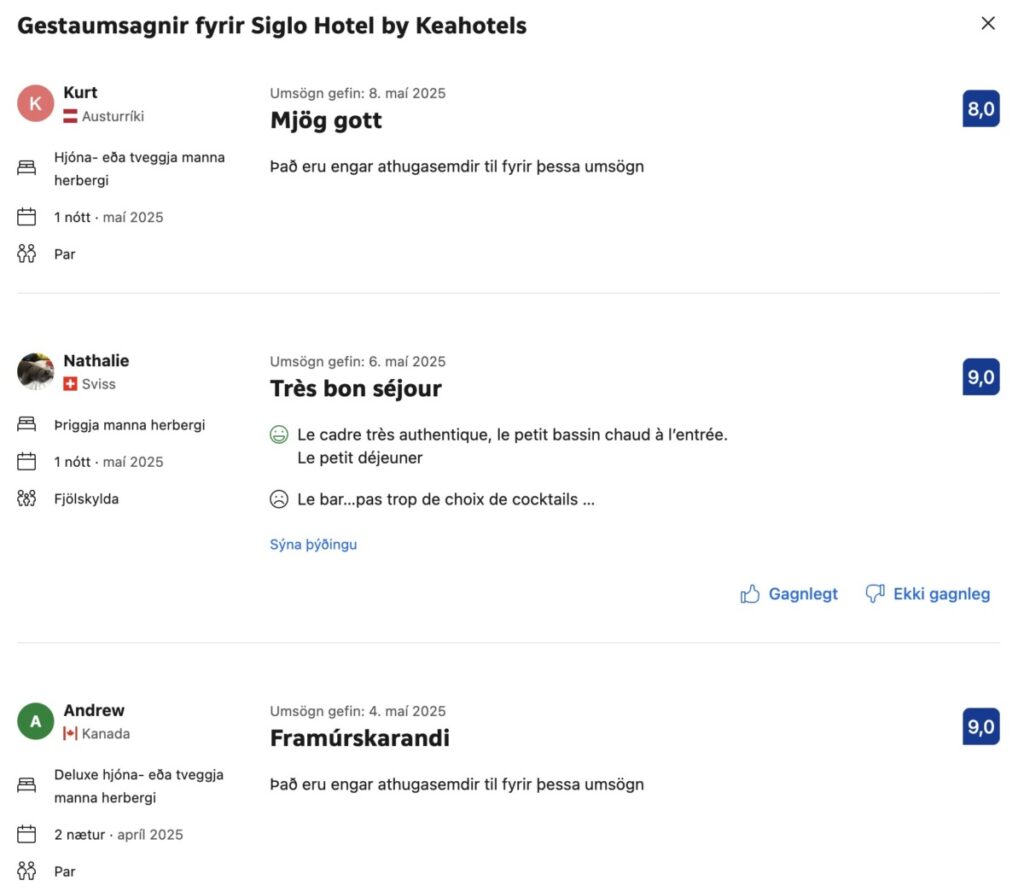The height and width of the screenshot is (892, 1024).
Task: Mark review as Ekki gagnleg
Action: click(927, 594)
